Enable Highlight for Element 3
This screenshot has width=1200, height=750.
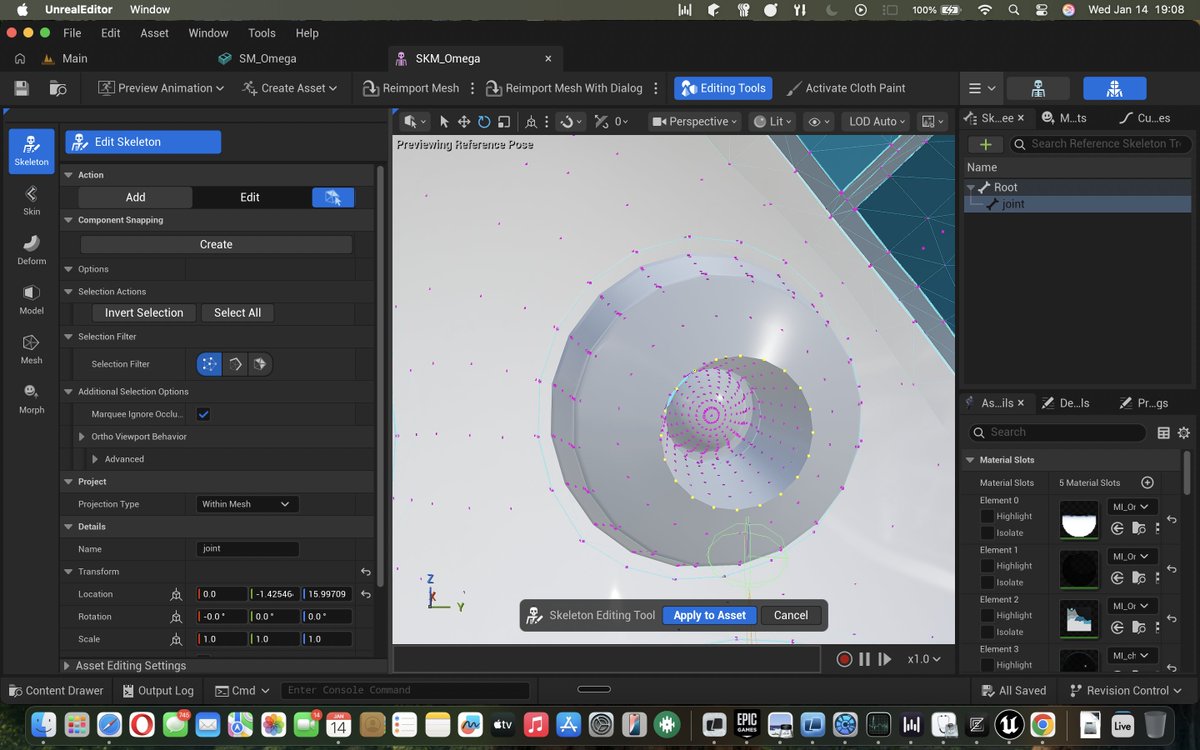pyautogui.click(x=987, y=665)
